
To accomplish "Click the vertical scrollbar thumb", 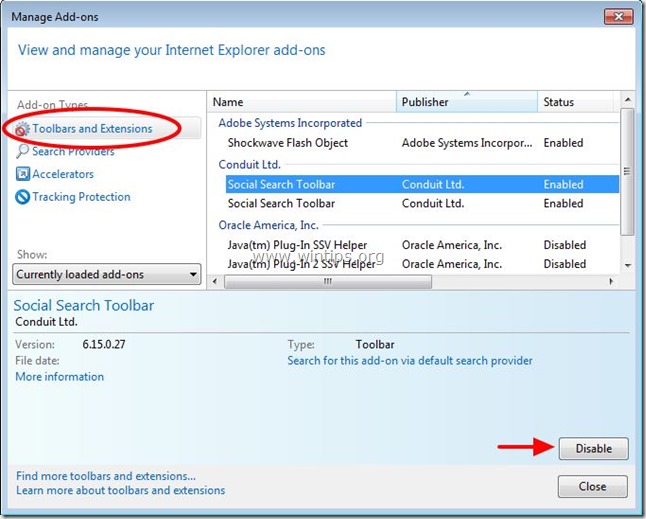I will [x=627, y=172].
